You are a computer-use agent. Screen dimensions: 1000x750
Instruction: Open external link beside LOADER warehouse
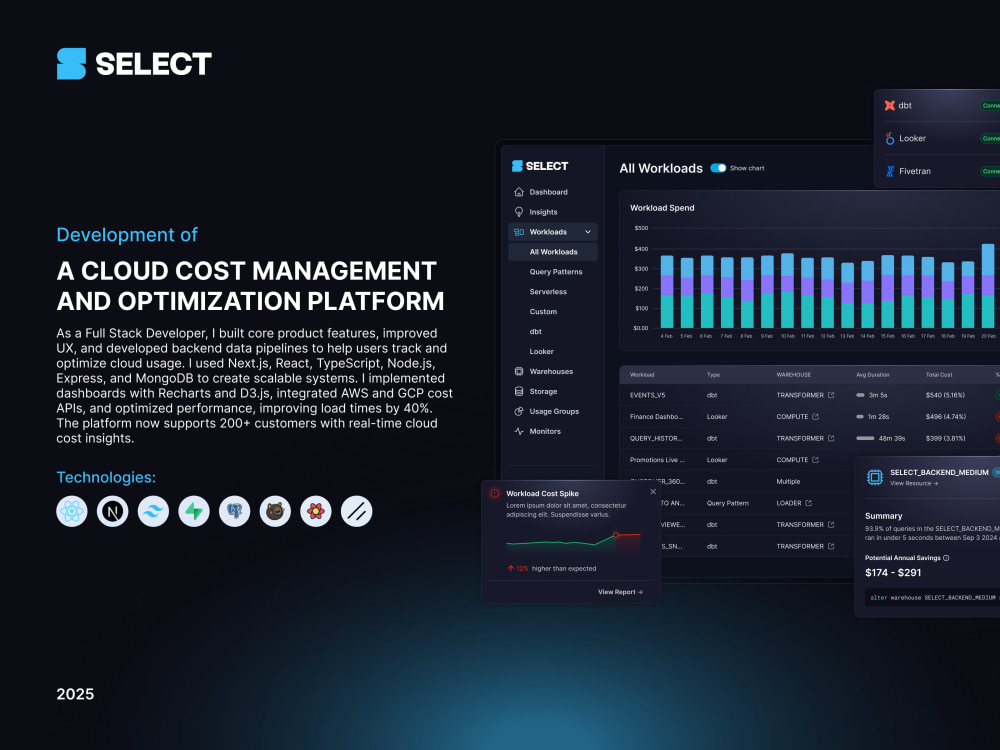(809, 503)
